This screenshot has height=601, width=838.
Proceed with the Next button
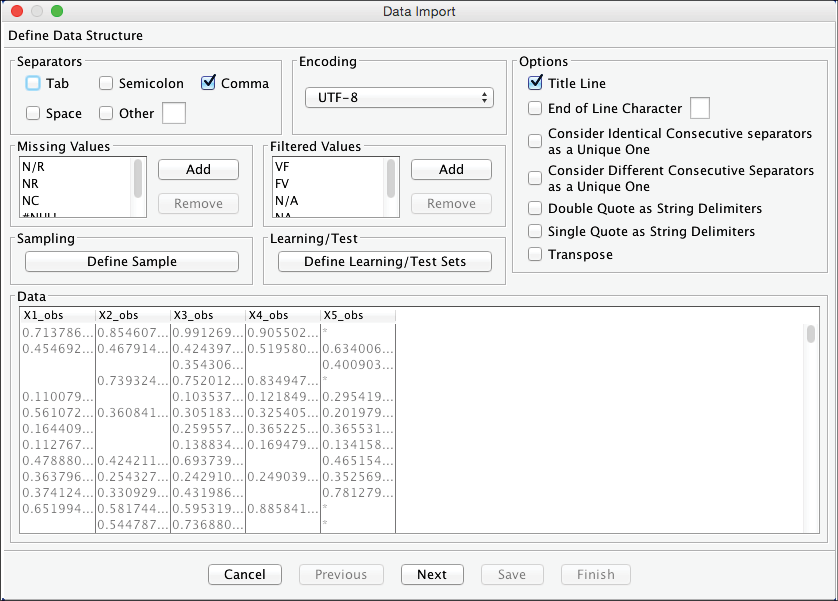coord(432,575)
